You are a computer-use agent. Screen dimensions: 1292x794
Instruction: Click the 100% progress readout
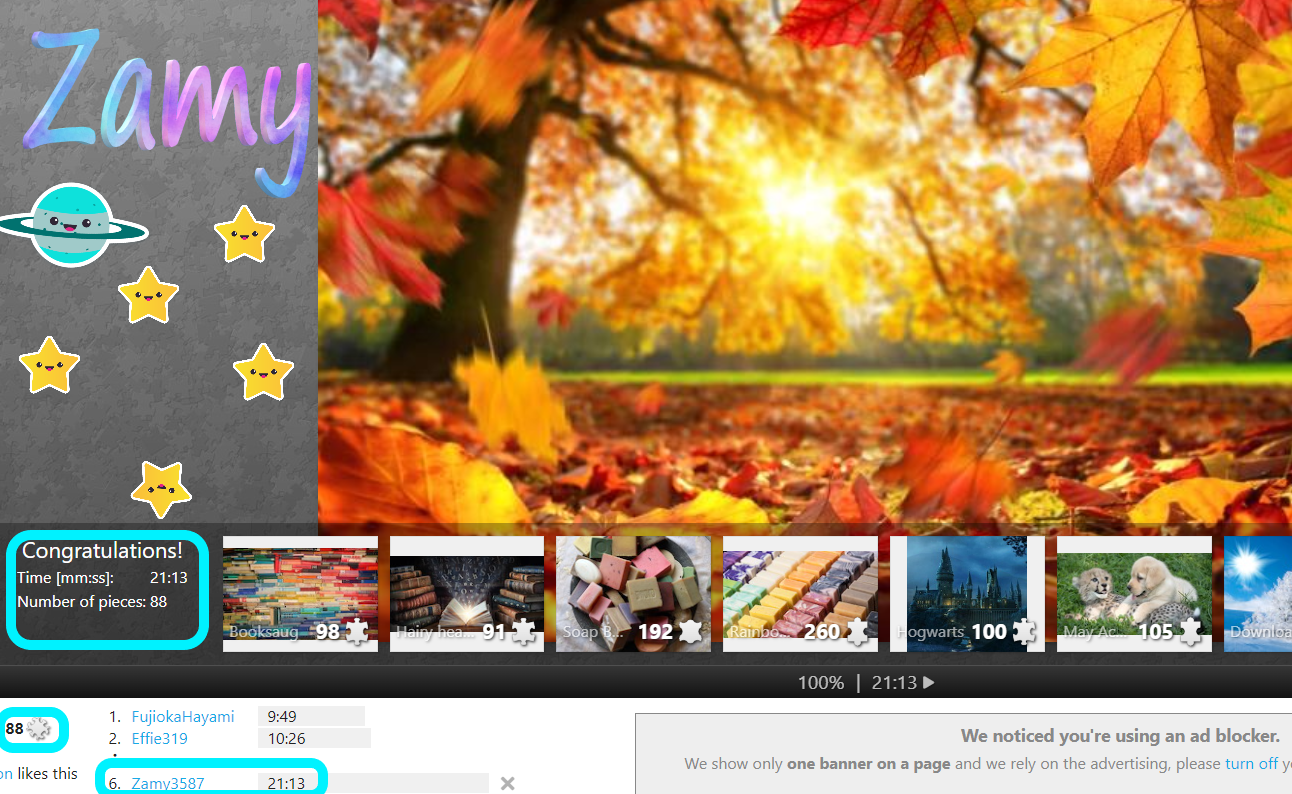tap(821, 683)
